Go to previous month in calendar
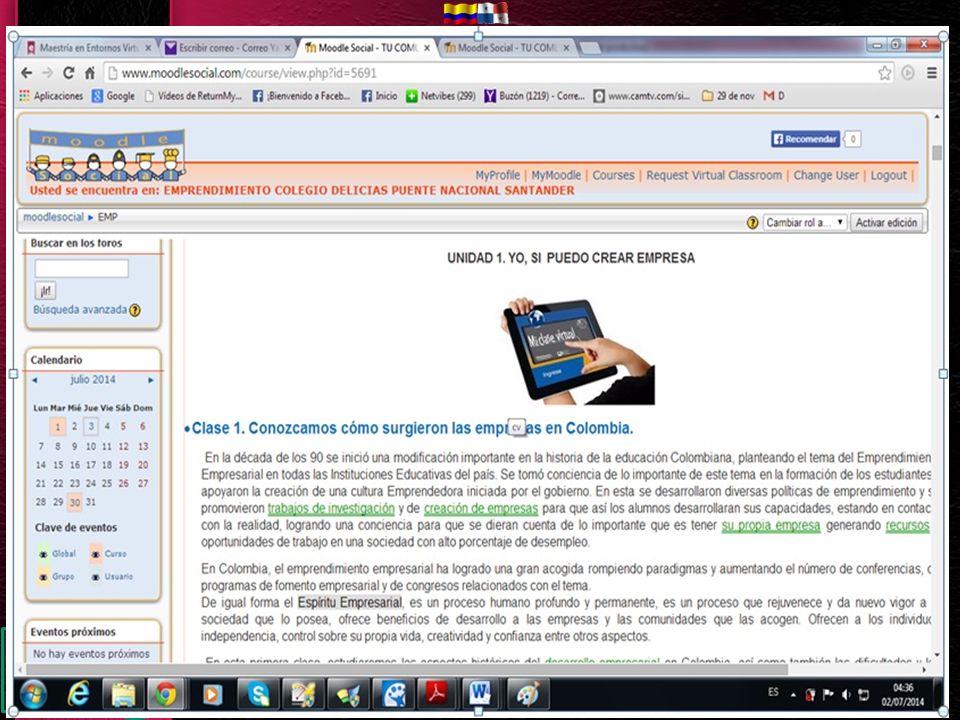960x720 pixels. click(34, 380)
